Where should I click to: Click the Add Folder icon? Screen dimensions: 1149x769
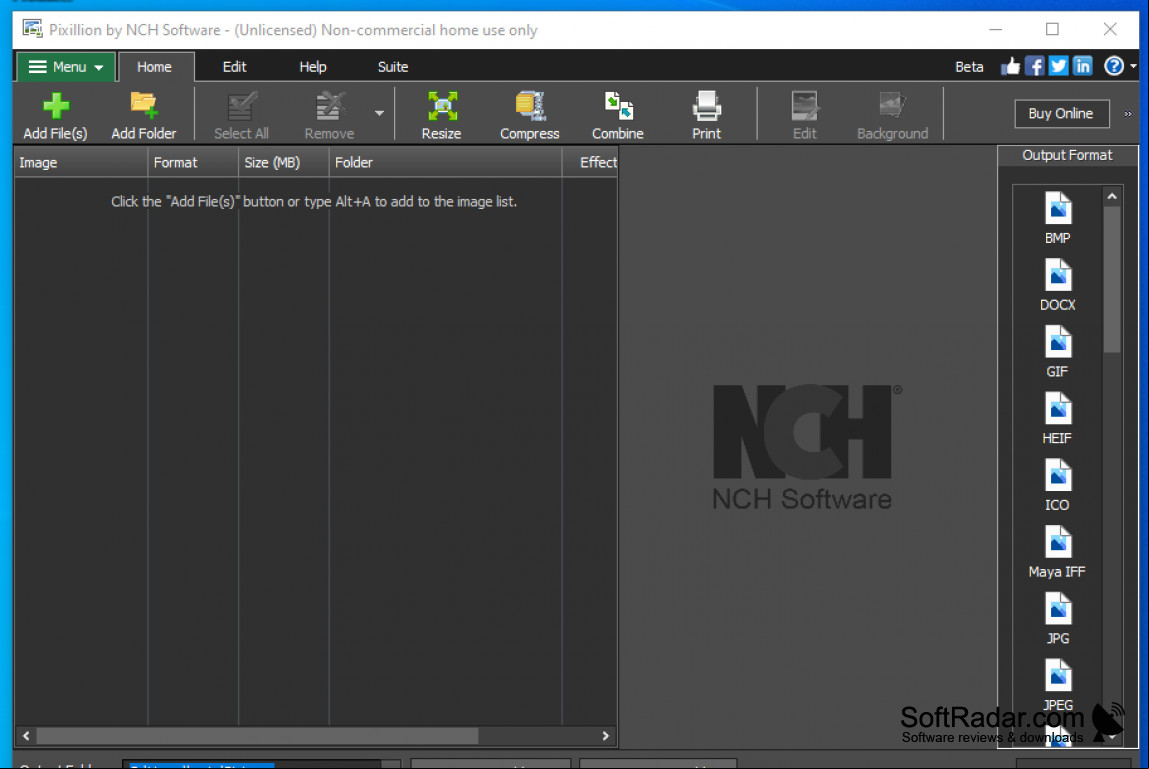tap(144, 106)
